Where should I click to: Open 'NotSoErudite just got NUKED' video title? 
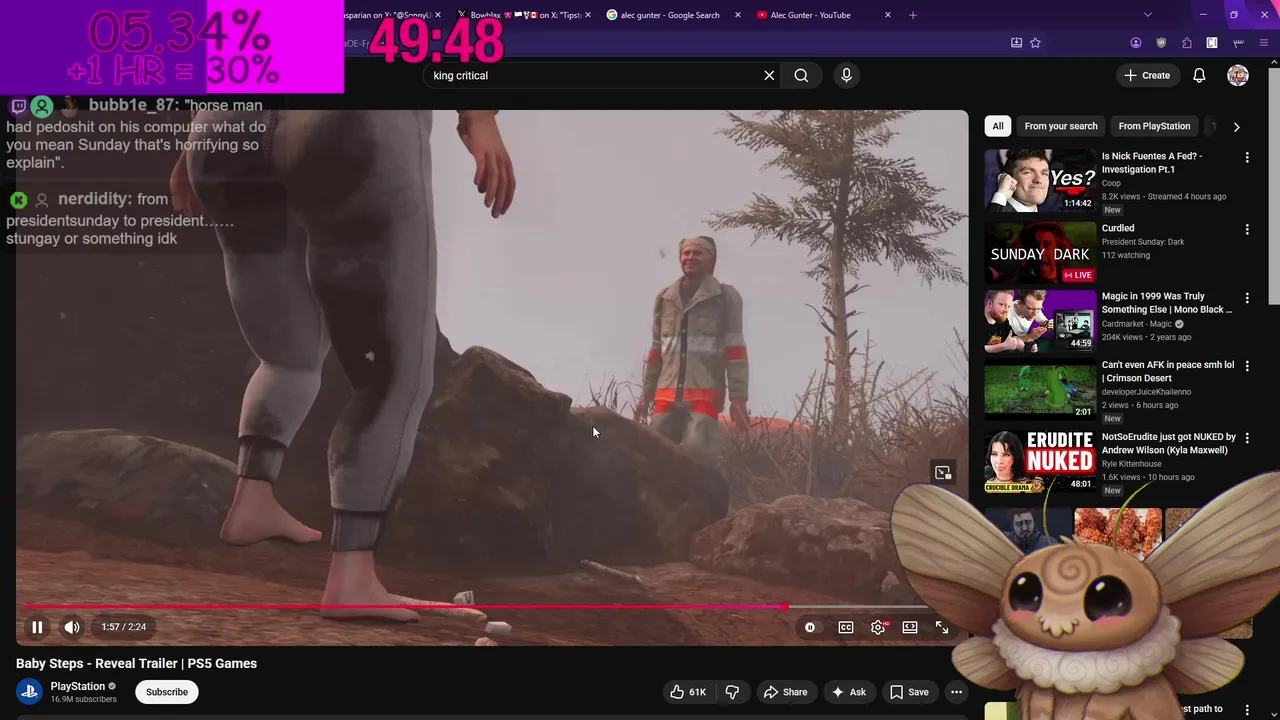pos(1168,444)
